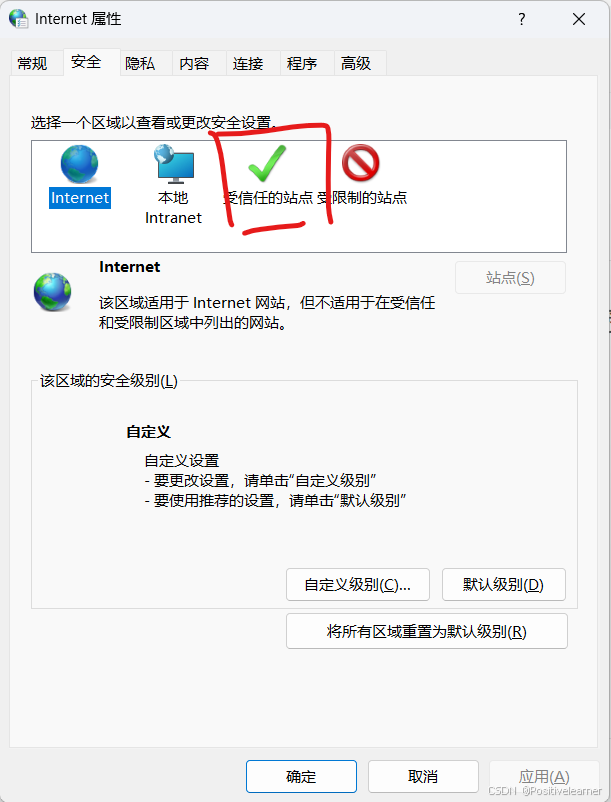Click 将所有区域重置为默认级别(R) button
Image resolution: width=611 pixels, height=802 pixels.
[427, 631]
